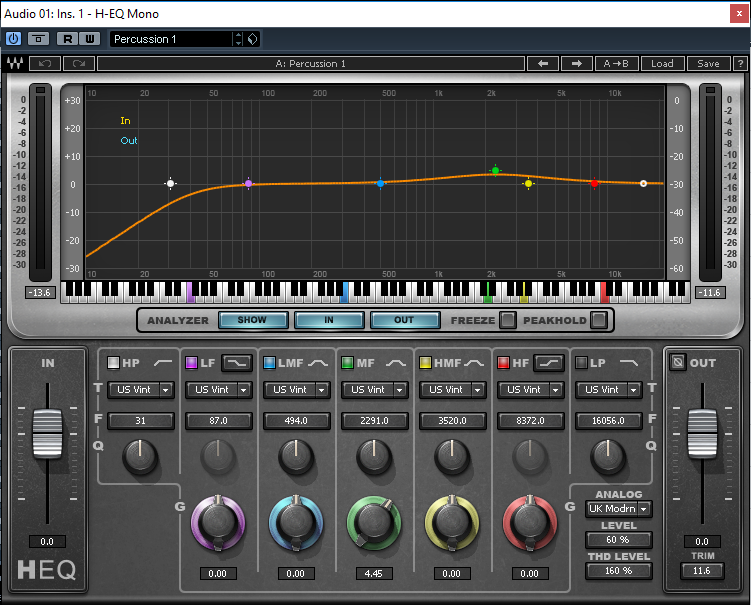The height and width of the screenshot is (605, 751).
Task: Open the ANALOG UK Modrn dropdown
Action: click(x=618, y=509)
